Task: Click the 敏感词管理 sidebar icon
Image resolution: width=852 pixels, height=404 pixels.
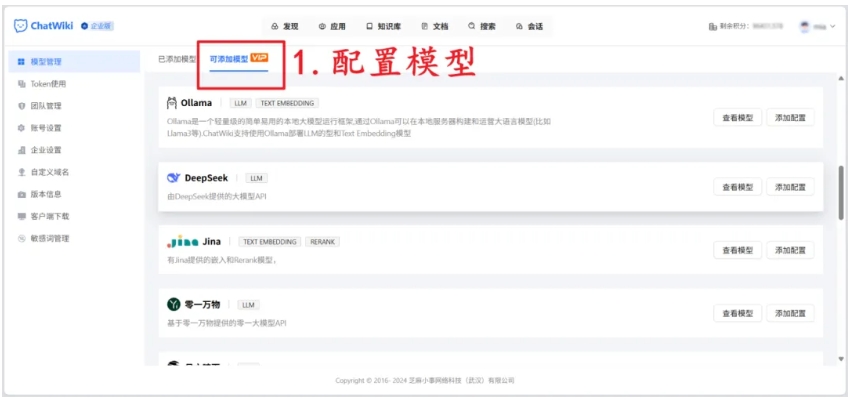Action: pos(21,238)
